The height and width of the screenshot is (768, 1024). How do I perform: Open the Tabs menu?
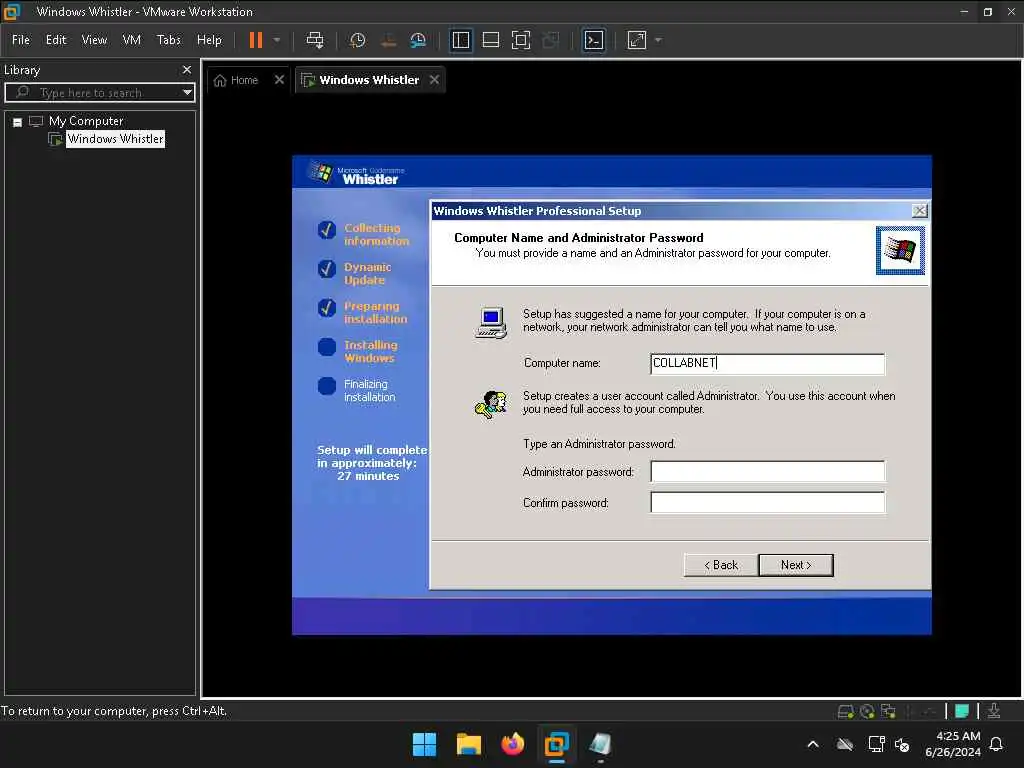click(168, 40)
